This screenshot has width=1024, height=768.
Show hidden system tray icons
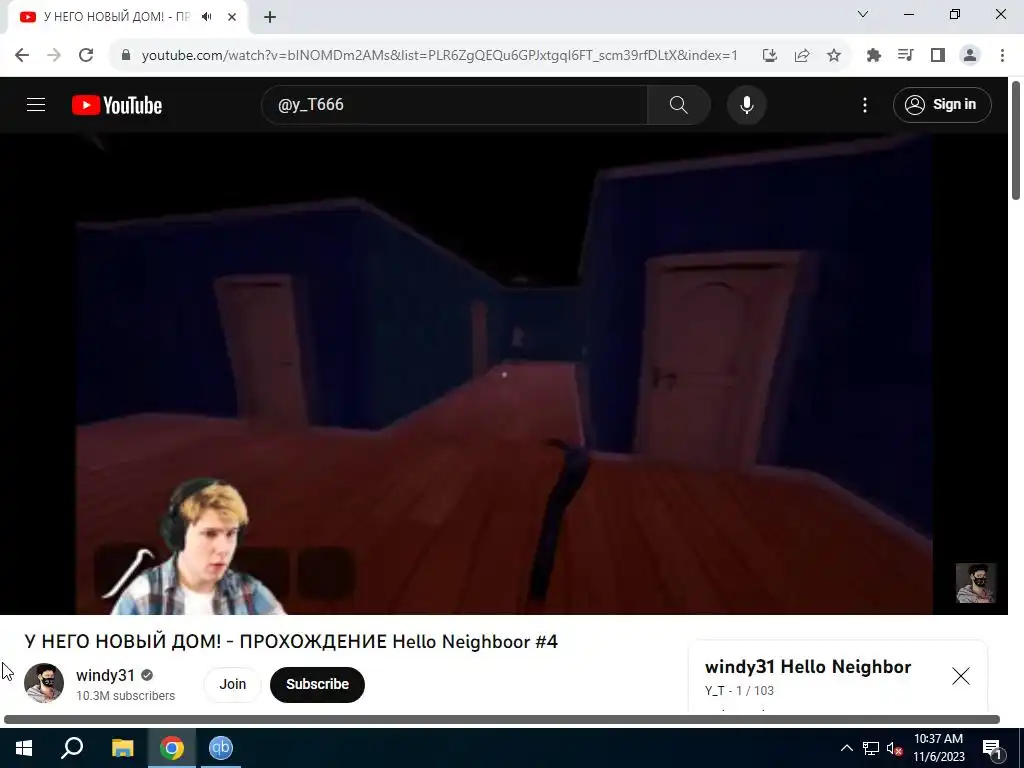(x=846, y=748)
